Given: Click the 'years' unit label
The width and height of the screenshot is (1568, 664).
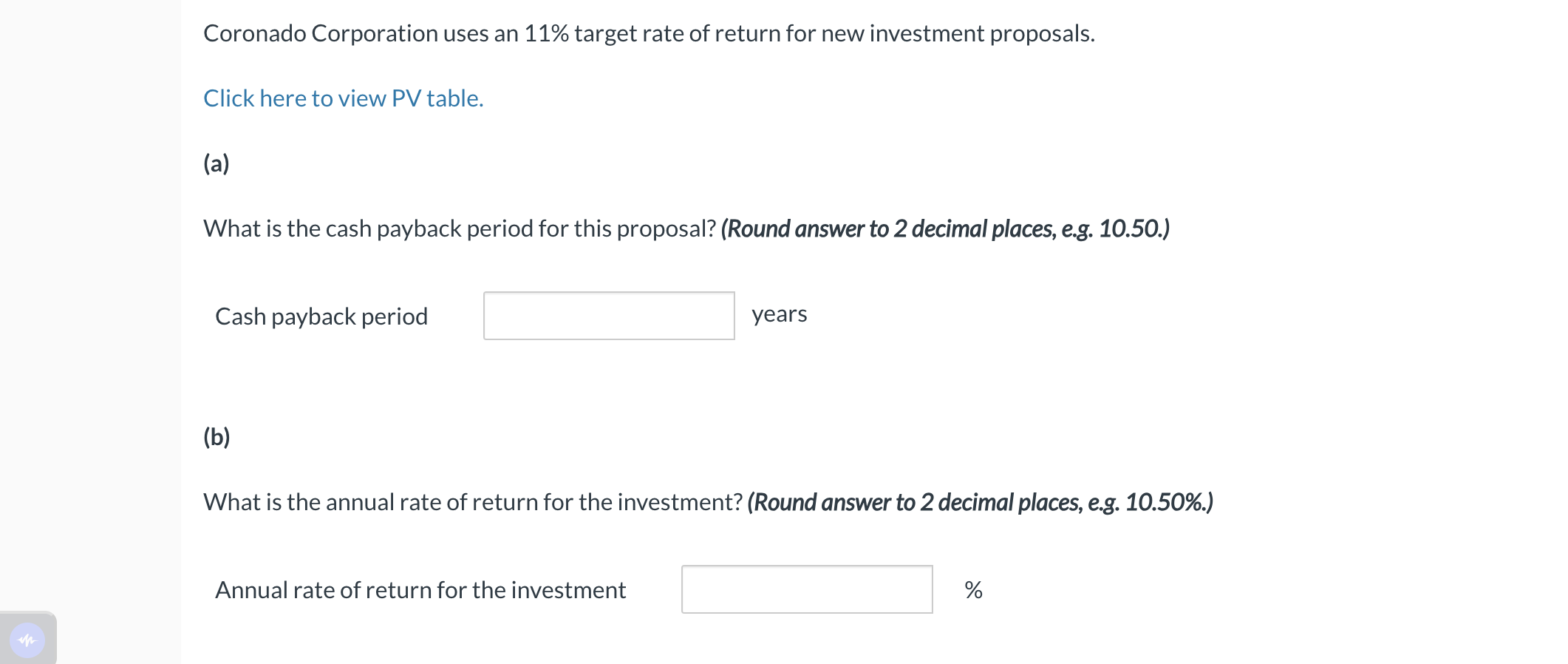Looking at the screenshot, I should pyautogui.click(x=779, y=314).
